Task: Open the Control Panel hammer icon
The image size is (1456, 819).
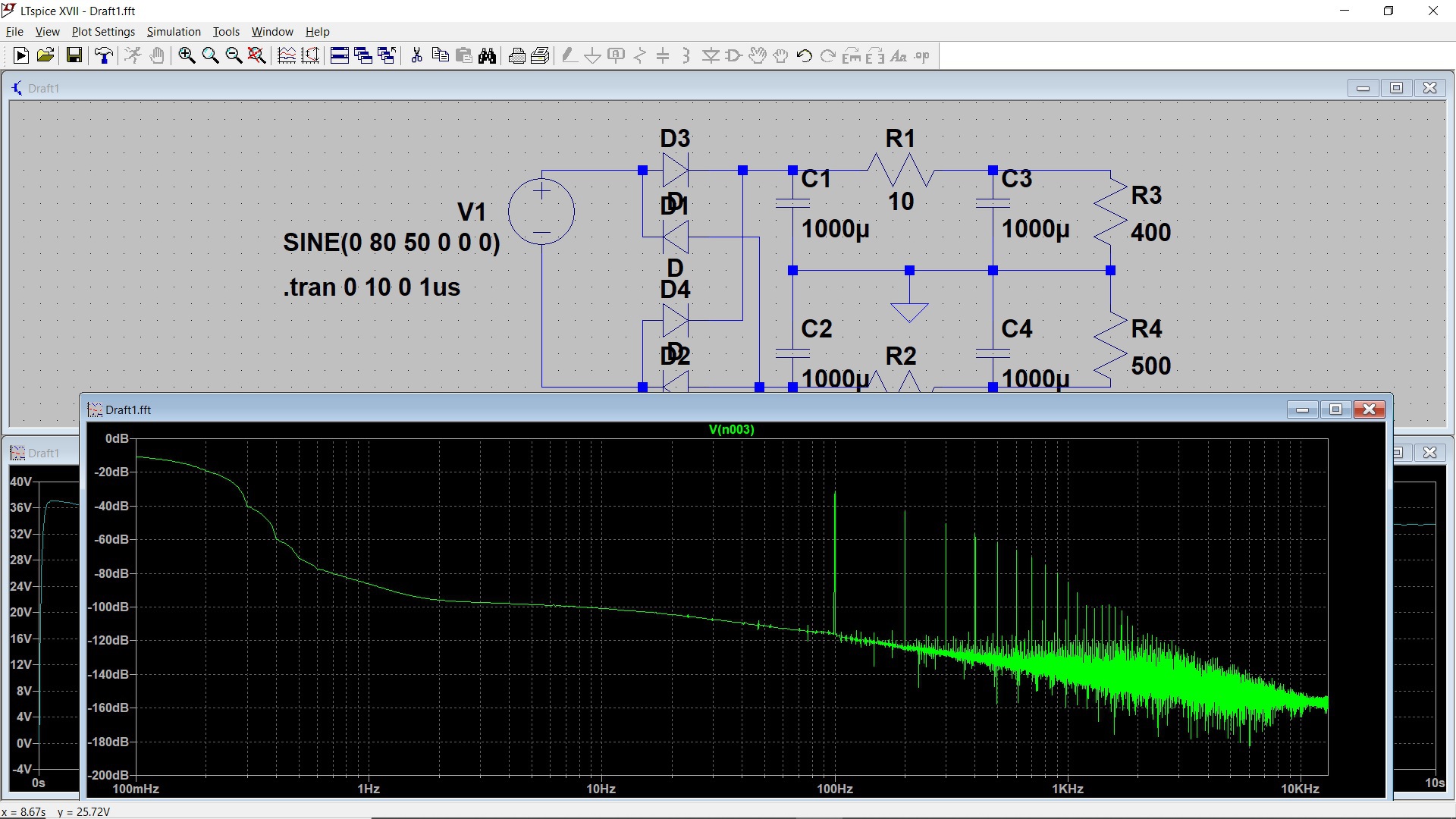Action: tap(104, 55)
